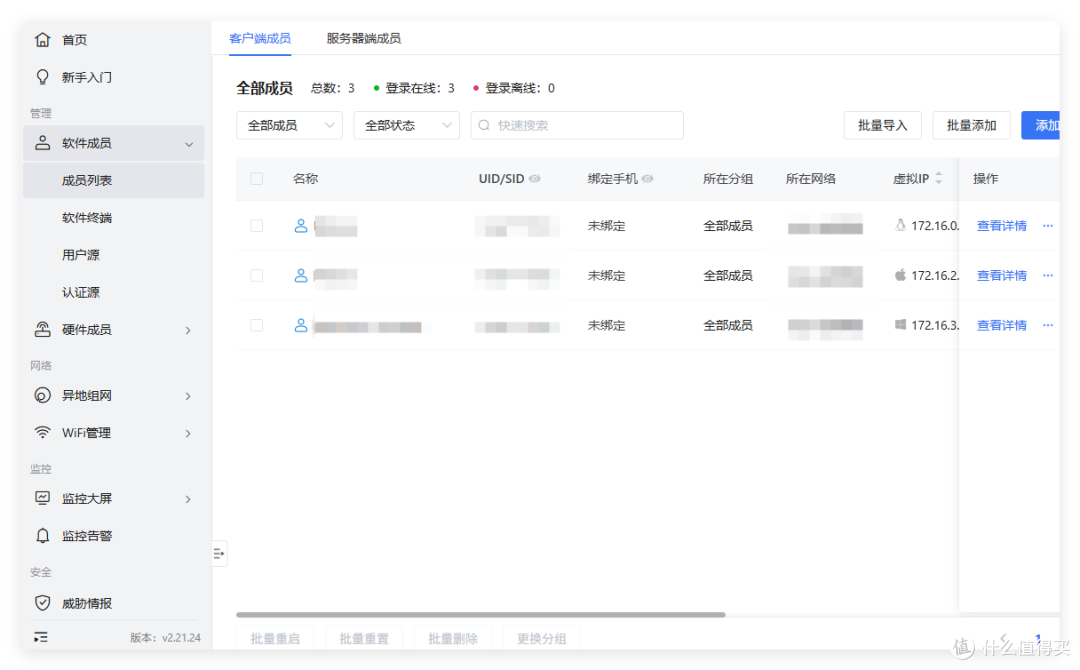Click the blue 添加 button
The image size is (1080, 670).
(x=1041, y=125)
